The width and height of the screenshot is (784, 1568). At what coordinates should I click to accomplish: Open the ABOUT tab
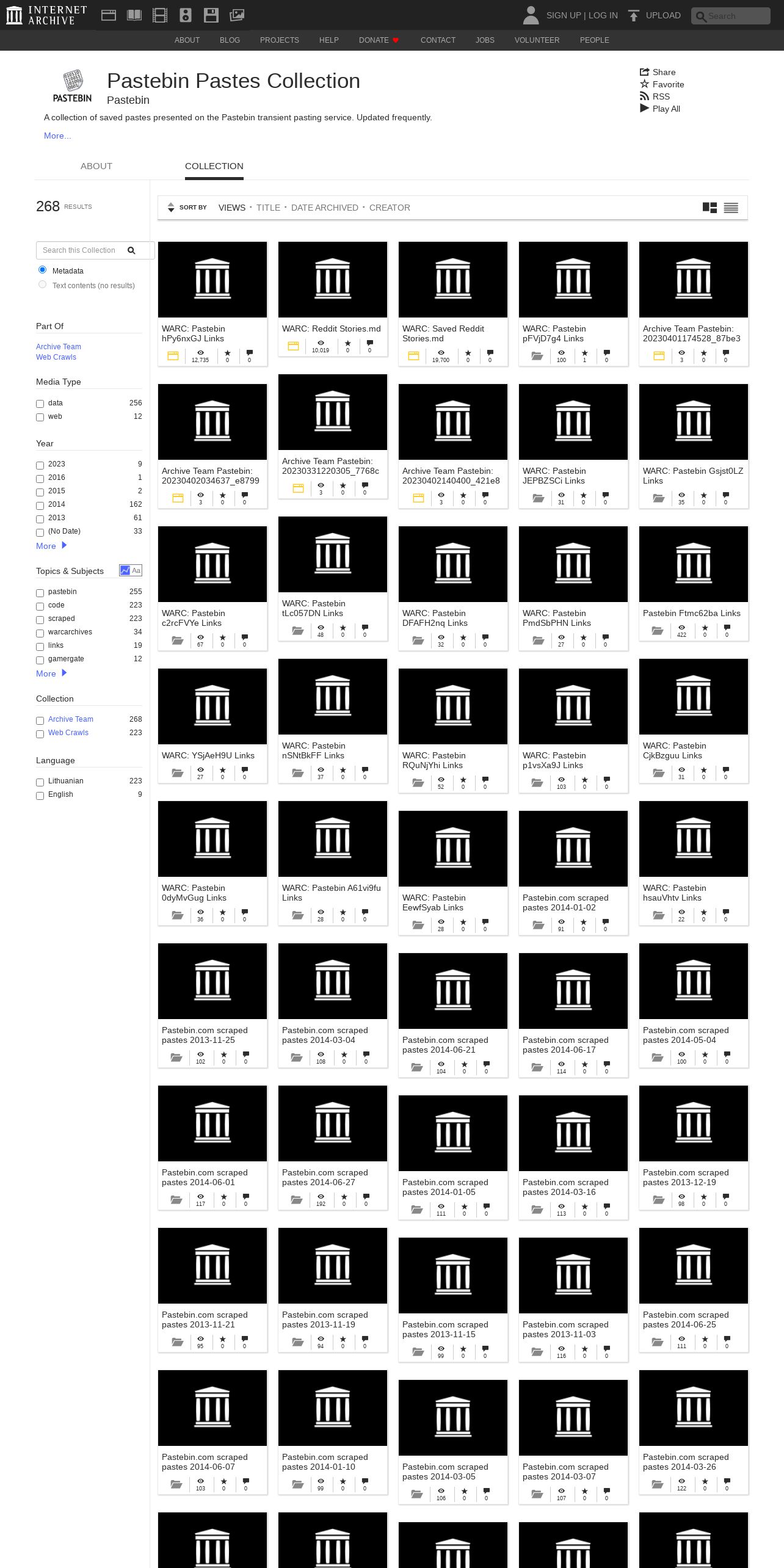pyautogui.click(x=96, y=166)
